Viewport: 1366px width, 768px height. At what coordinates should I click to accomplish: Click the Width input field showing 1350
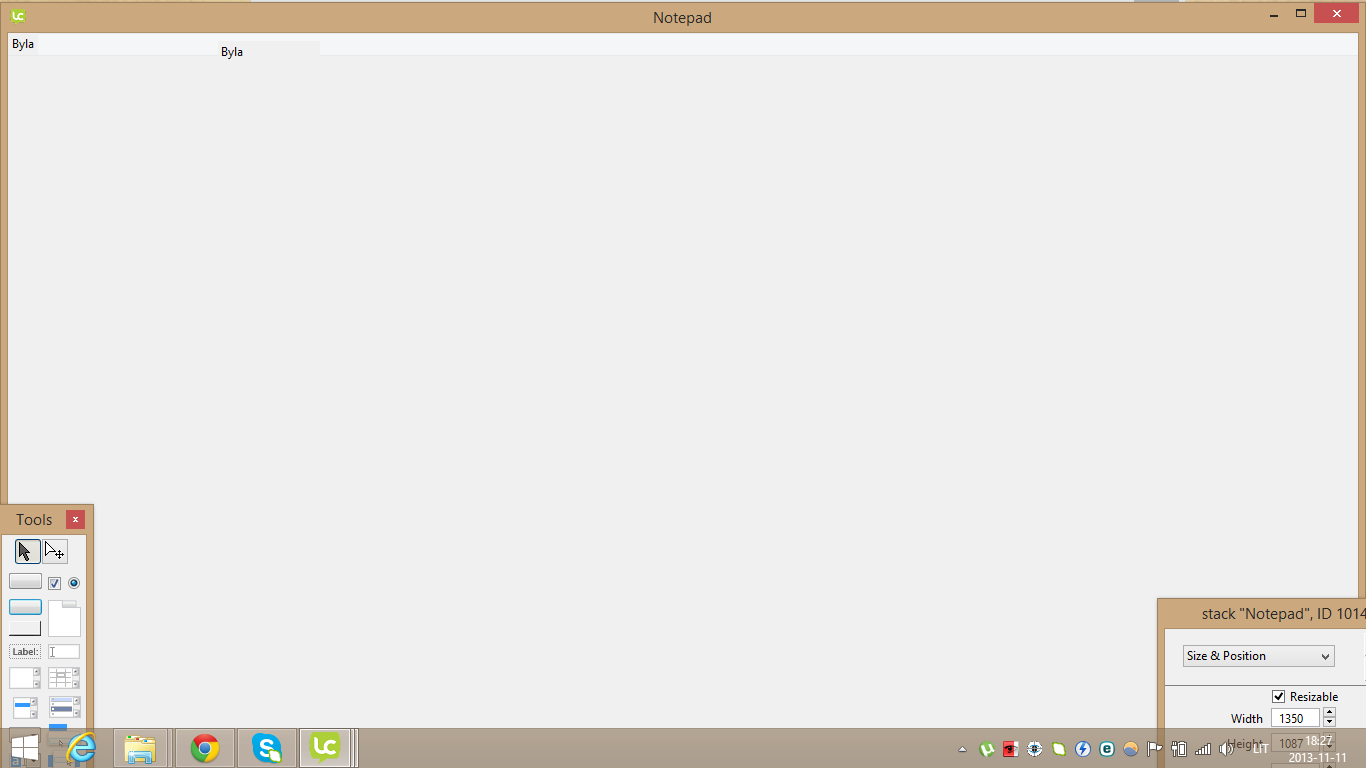[1295, 718]
